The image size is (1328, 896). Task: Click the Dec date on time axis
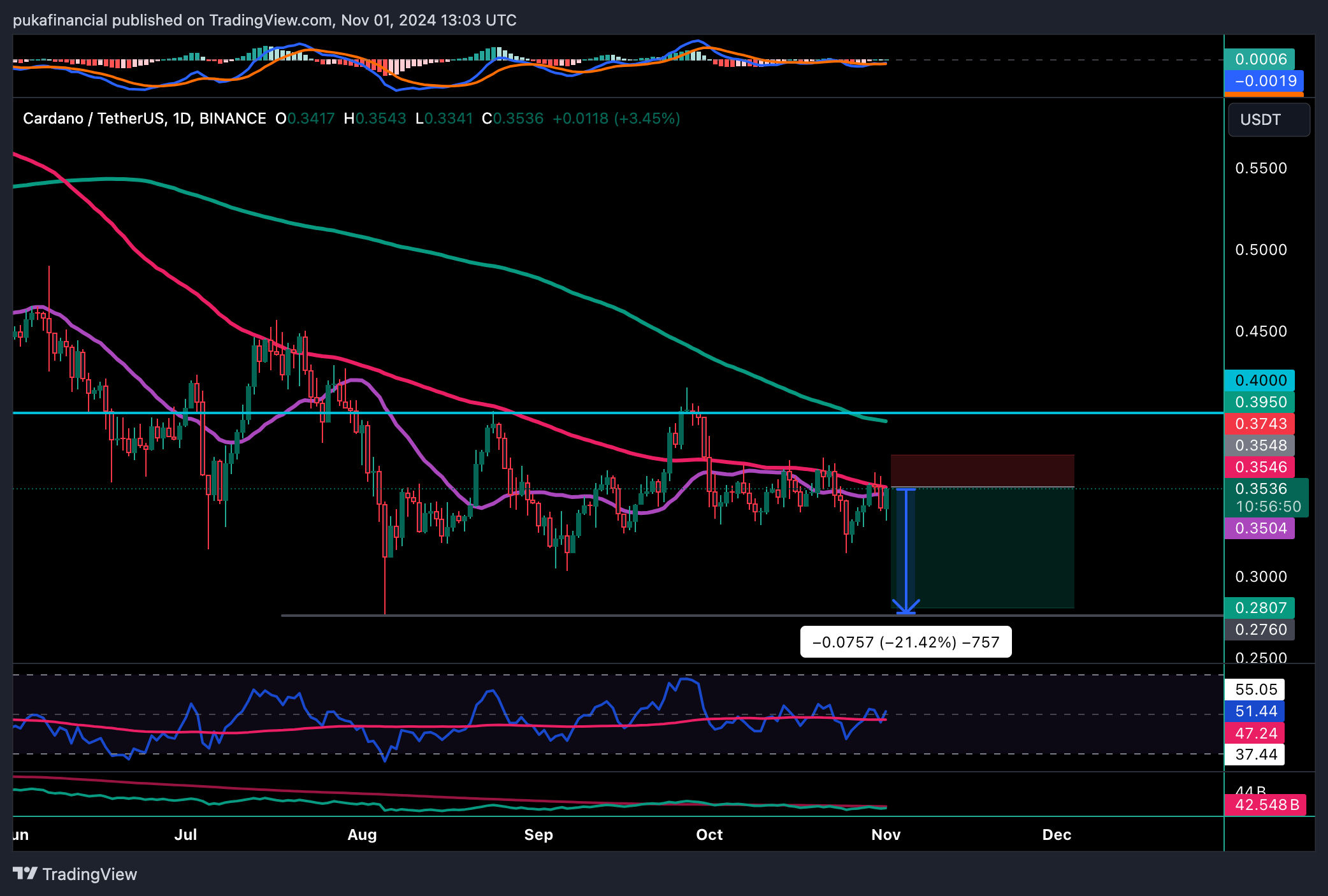1057,835
